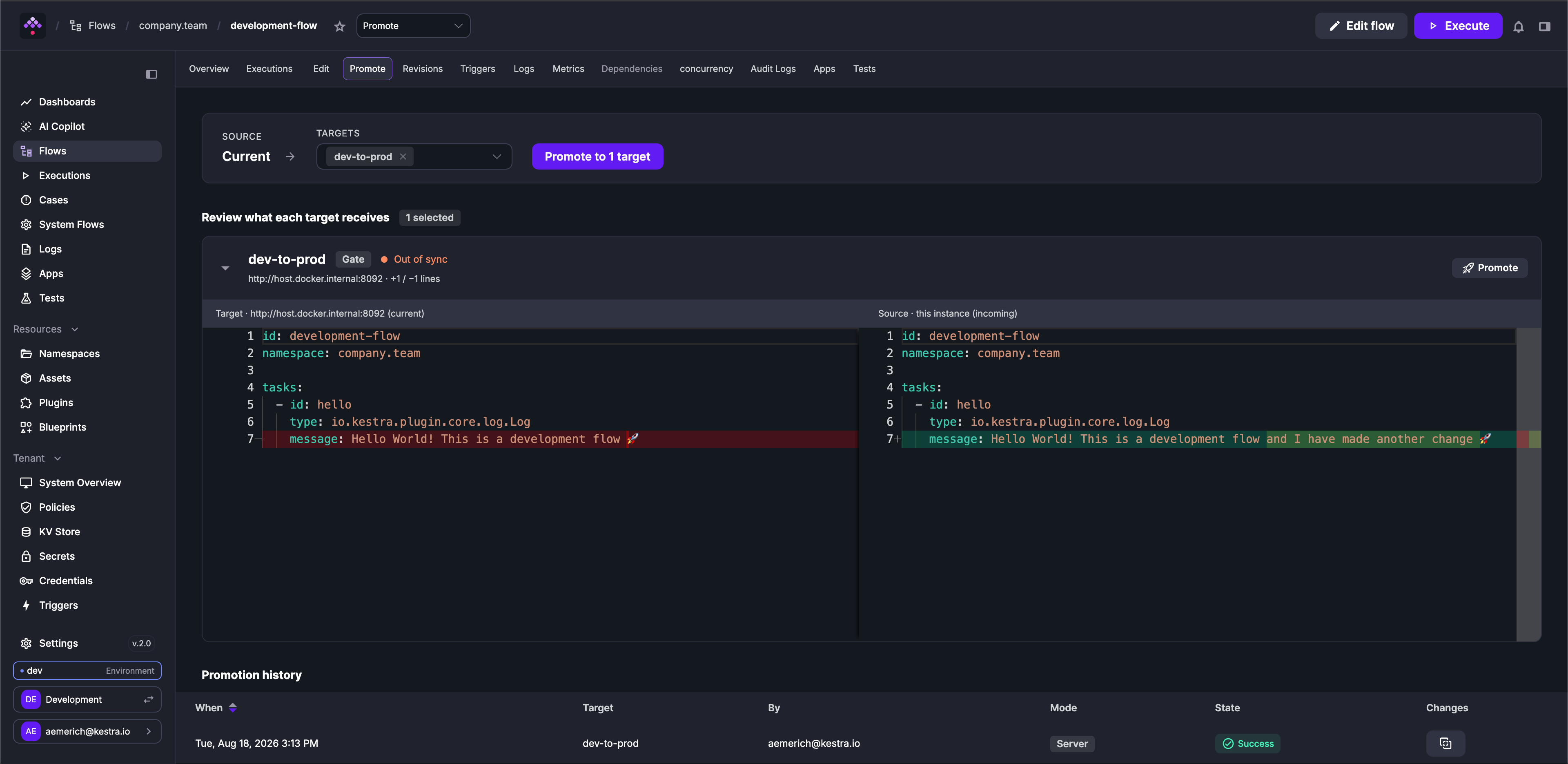
Task: Collapse the Resources section
Action: click(x=46, y=329)
